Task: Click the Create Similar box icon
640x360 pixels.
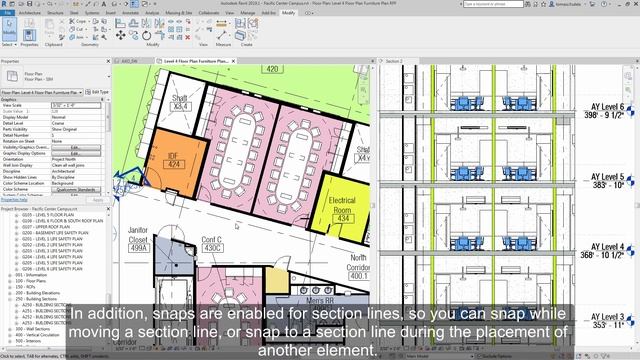Action: tap(240, 36)
